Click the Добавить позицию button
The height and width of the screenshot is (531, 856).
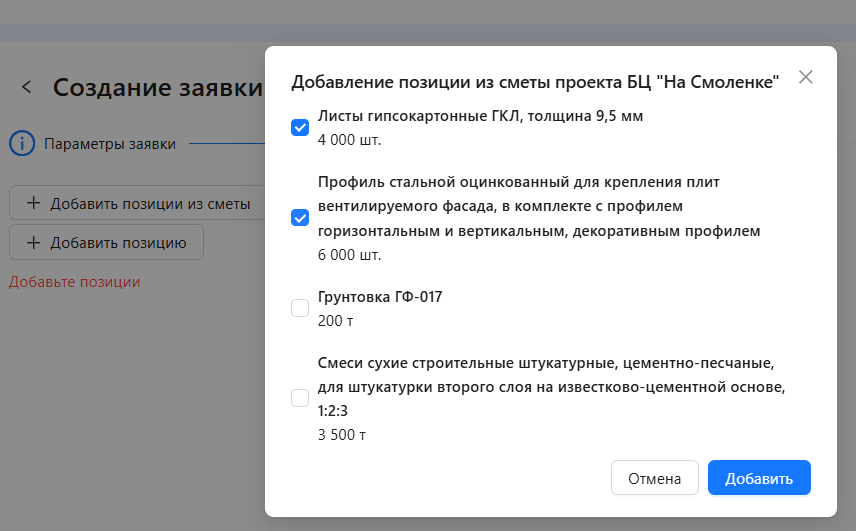(x=106, y=242)
